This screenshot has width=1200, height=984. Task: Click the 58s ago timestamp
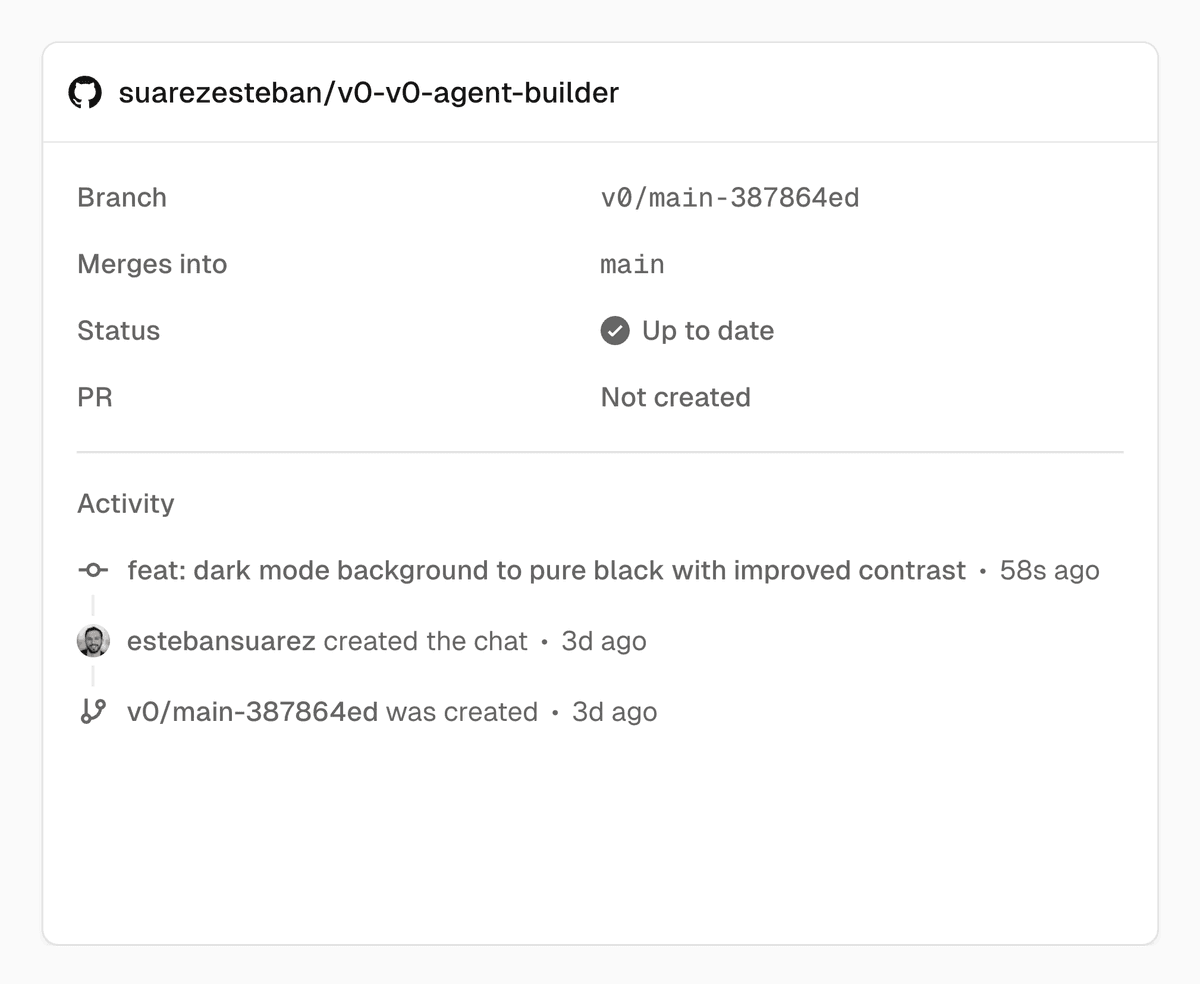(x=1050, y=570)
